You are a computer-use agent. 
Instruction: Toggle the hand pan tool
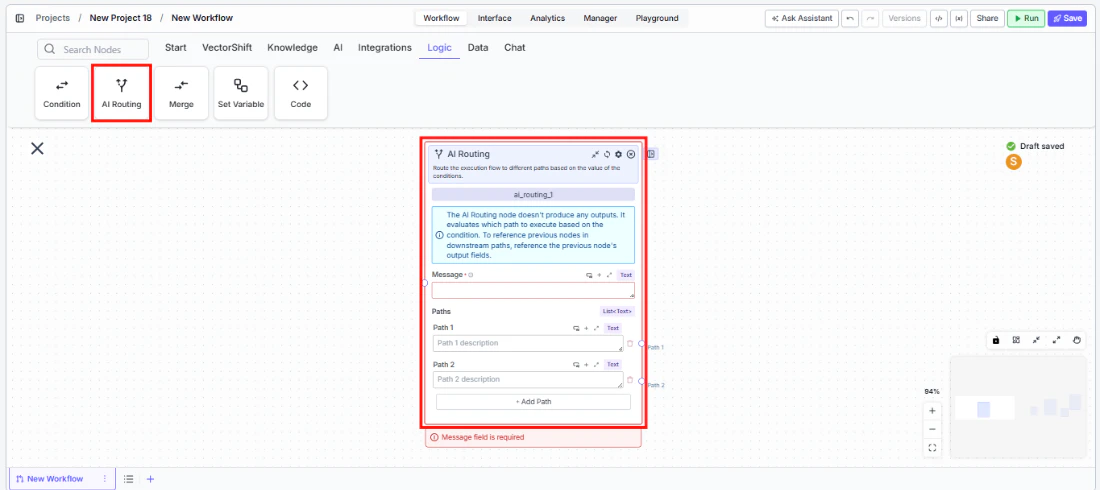[1078, 340]
